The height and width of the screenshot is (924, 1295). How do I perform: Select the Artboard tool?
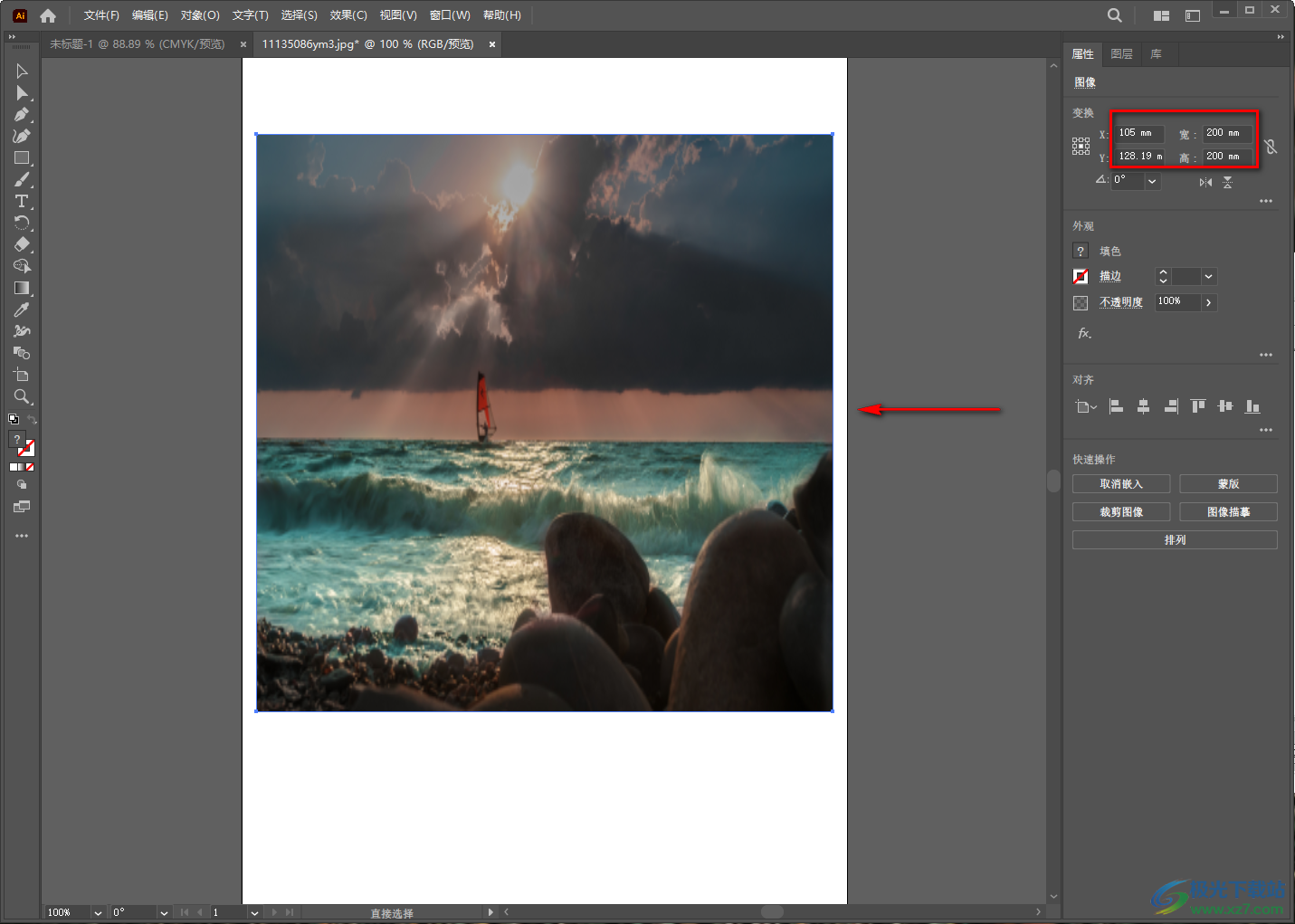22,376
